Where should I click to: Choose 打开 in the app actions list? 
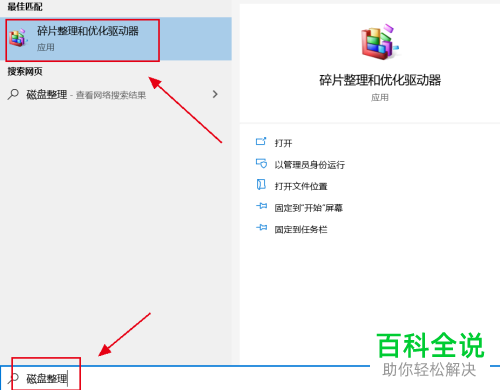(283, 143)
